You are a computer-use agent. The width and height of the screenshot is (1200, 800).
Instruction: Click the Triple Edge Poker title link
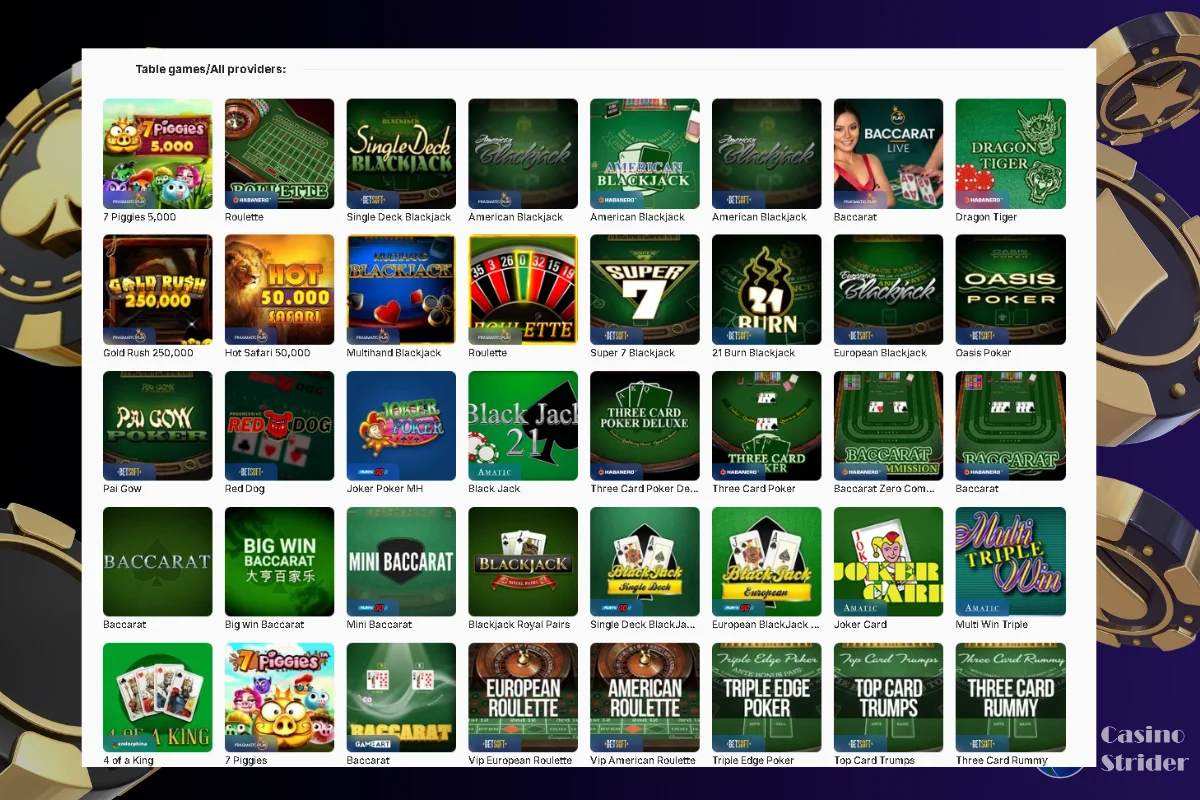point(752,761)
